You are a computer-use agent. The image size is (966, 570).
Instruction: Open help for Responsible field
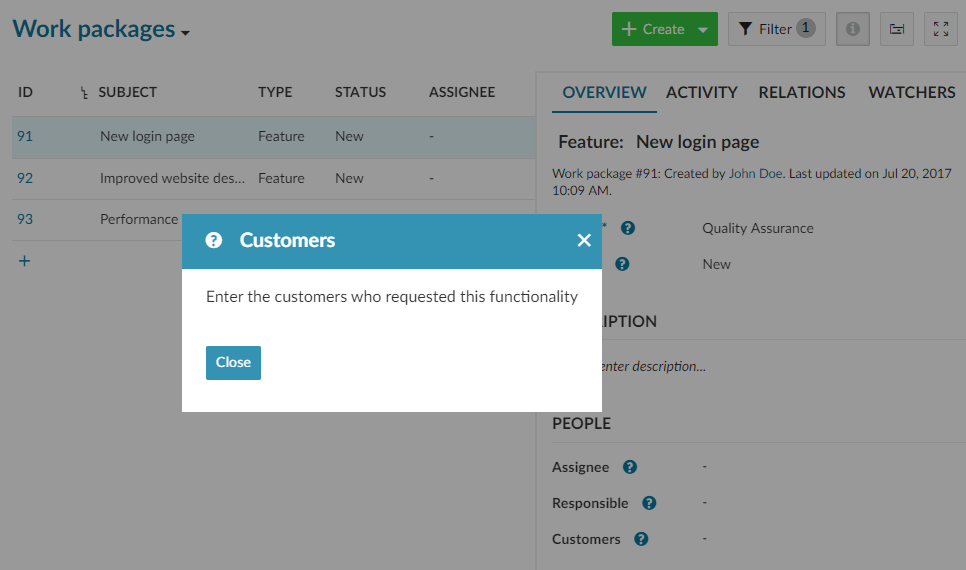649,503
